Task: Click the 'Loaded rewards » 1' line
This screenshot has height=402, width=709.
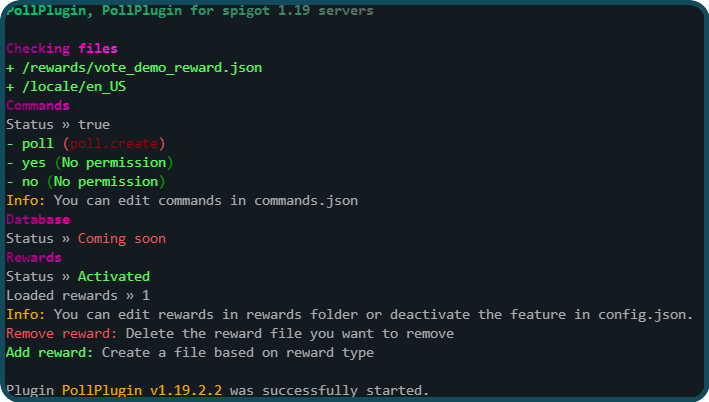Action: (78, 296)
